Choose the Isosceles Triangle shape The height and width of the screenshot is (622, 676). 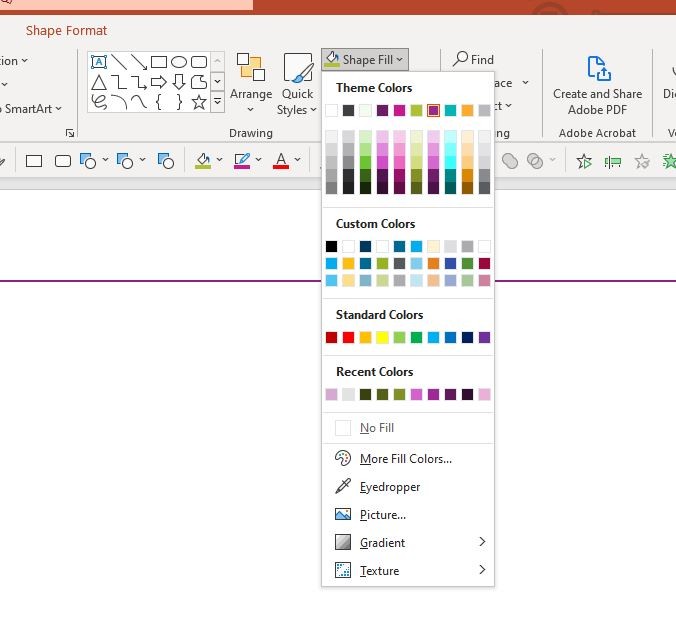pos(99,82)
